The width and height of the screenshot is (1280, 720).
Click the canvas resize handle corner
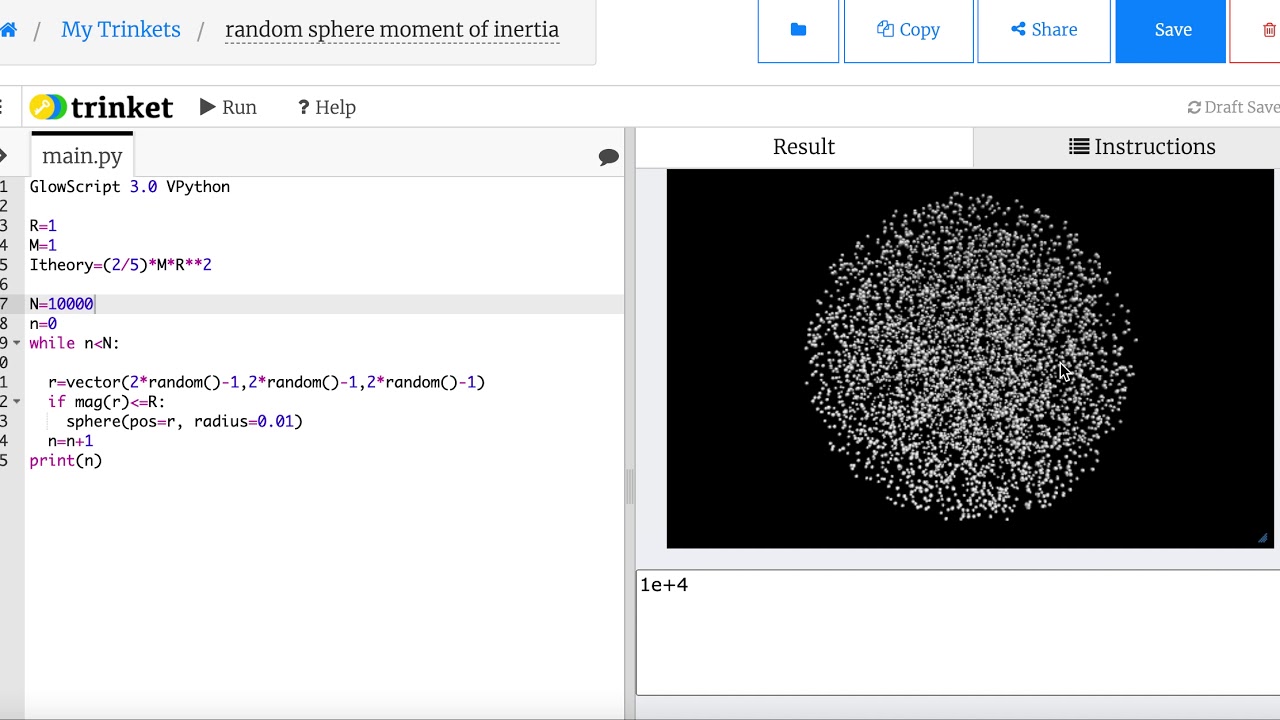(x=1265, y=539)
